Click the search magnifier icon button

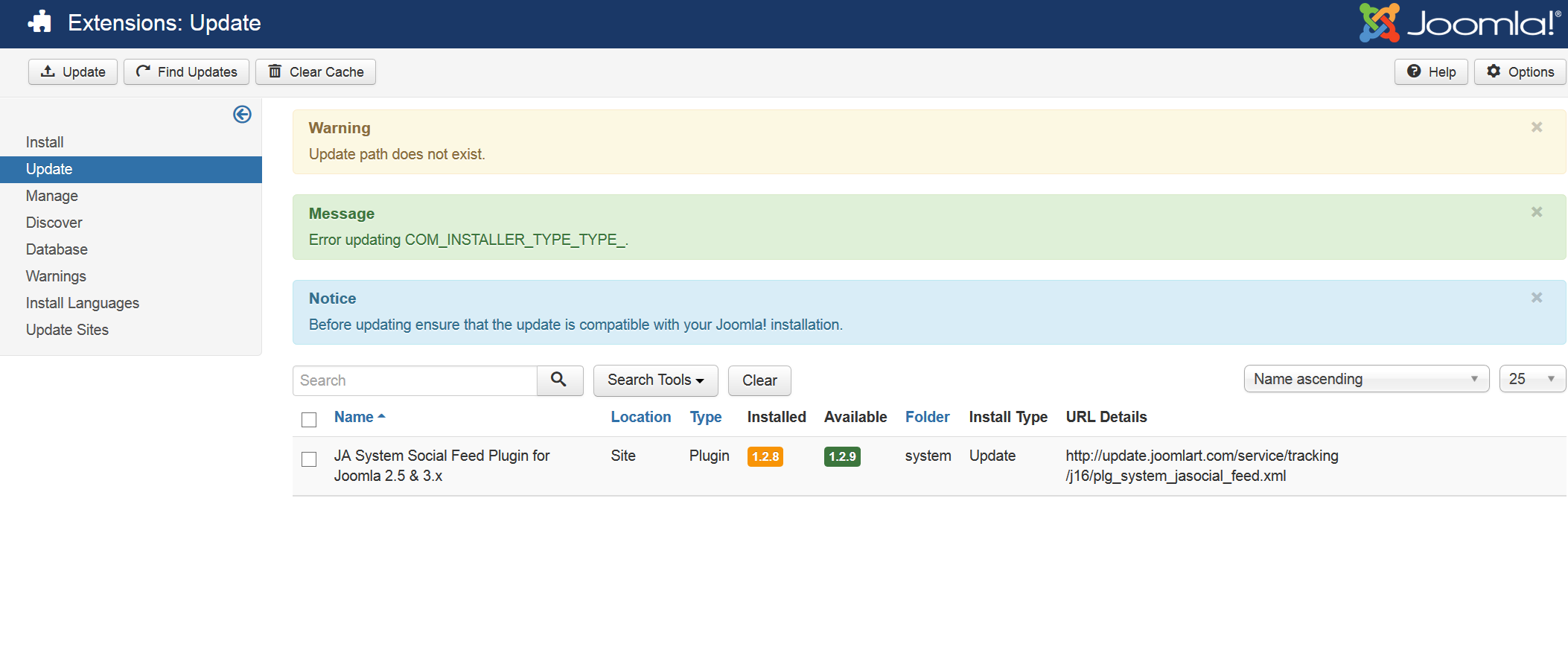559,380
